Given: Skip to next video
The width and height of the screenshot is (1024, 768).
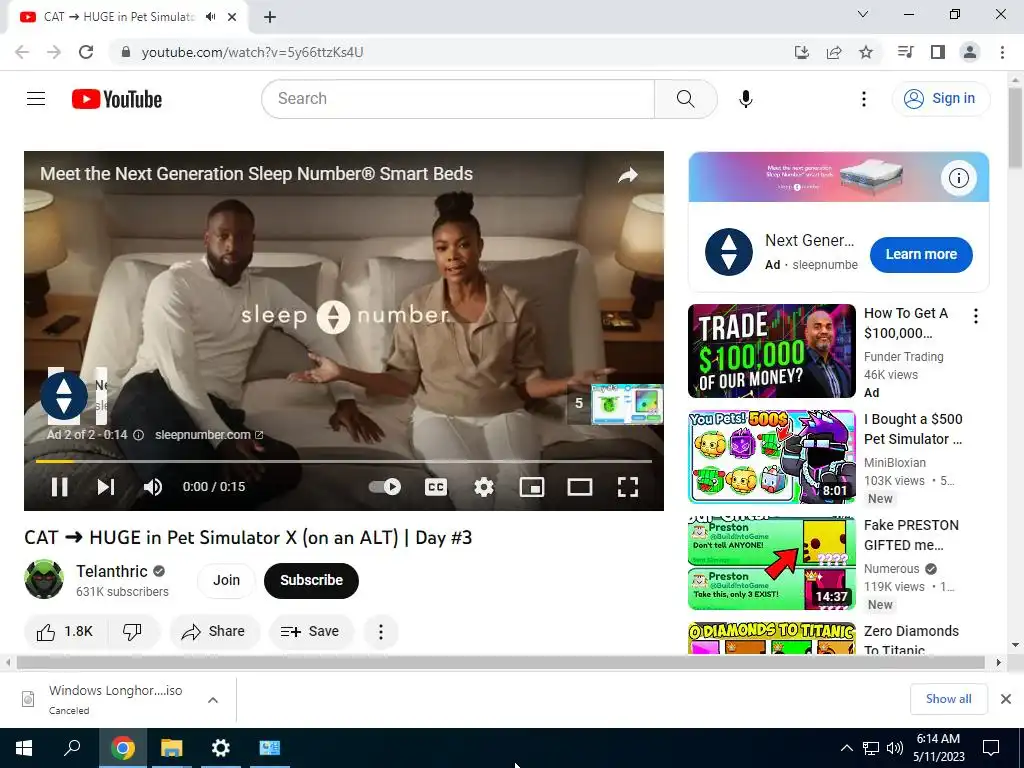Looking at the screenshot, I should pyautogui.click(x=106, y=487).
